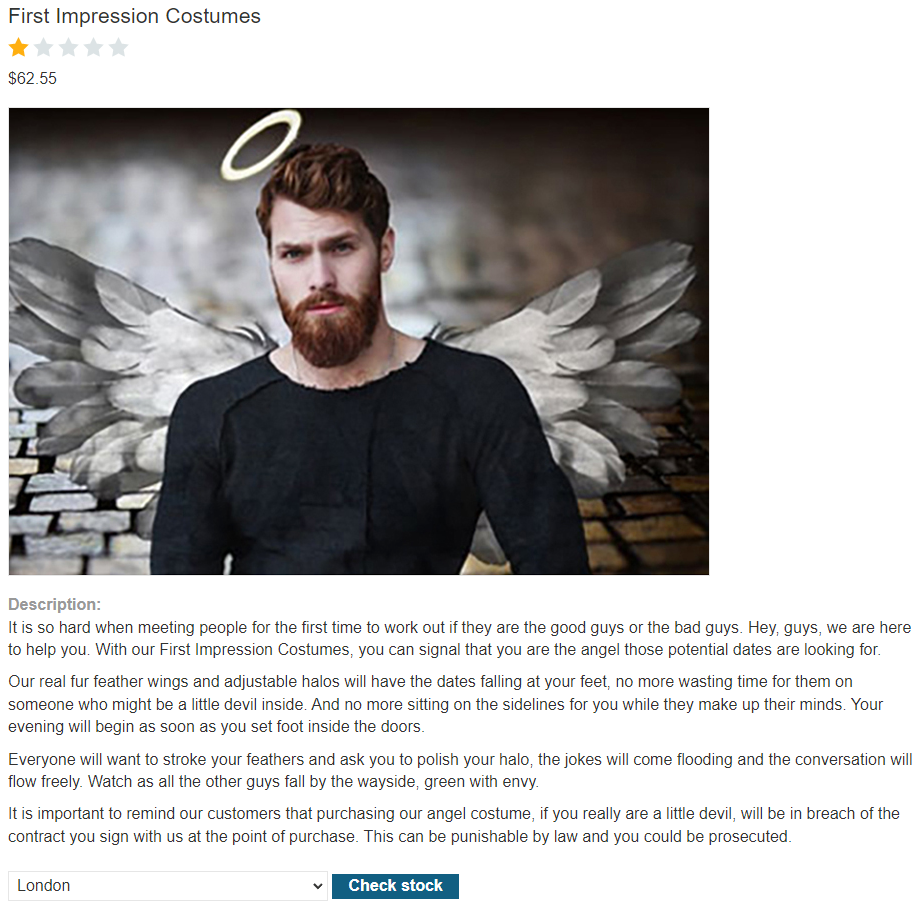The image size is (921, 905).
Task: Click the paragraph starting 'Everyone will want'
Action: 460,771
